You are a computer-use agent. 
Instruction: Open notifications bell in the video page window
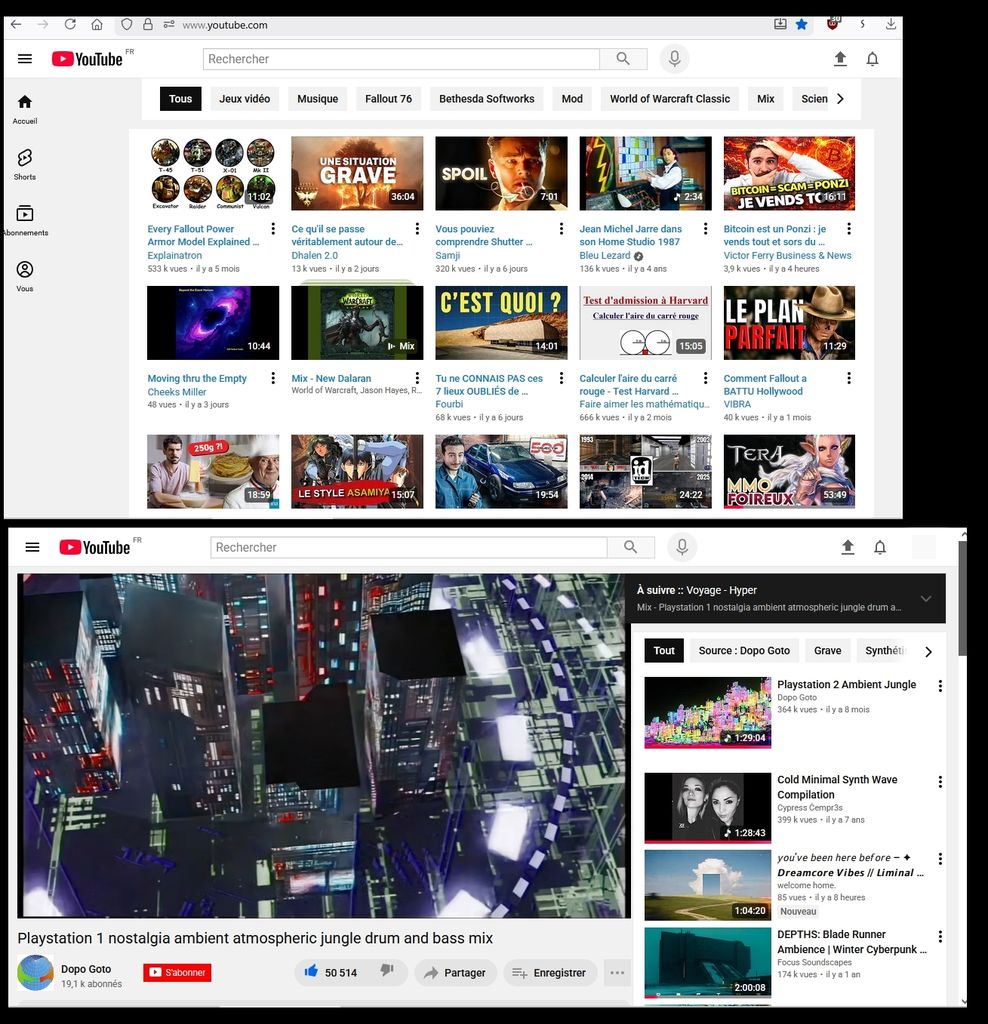tap(880, 547)
